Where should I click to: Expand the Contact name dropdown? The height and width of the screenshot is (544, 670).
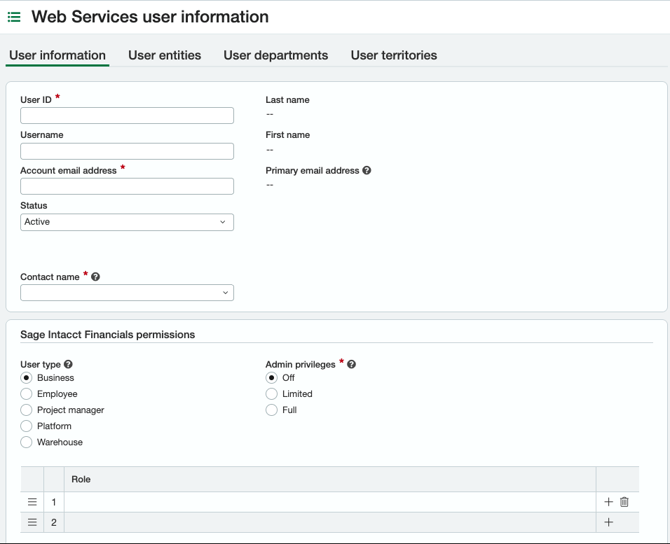point(127,293)
